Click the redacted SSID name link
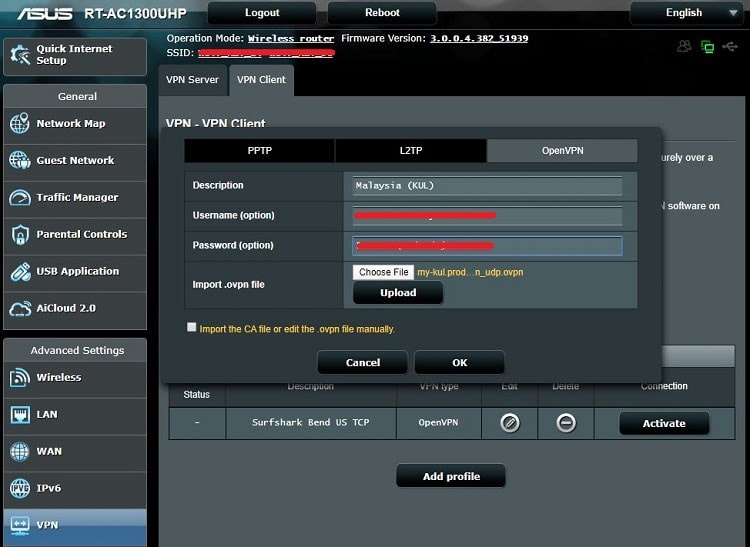 [x=266, y=53]
